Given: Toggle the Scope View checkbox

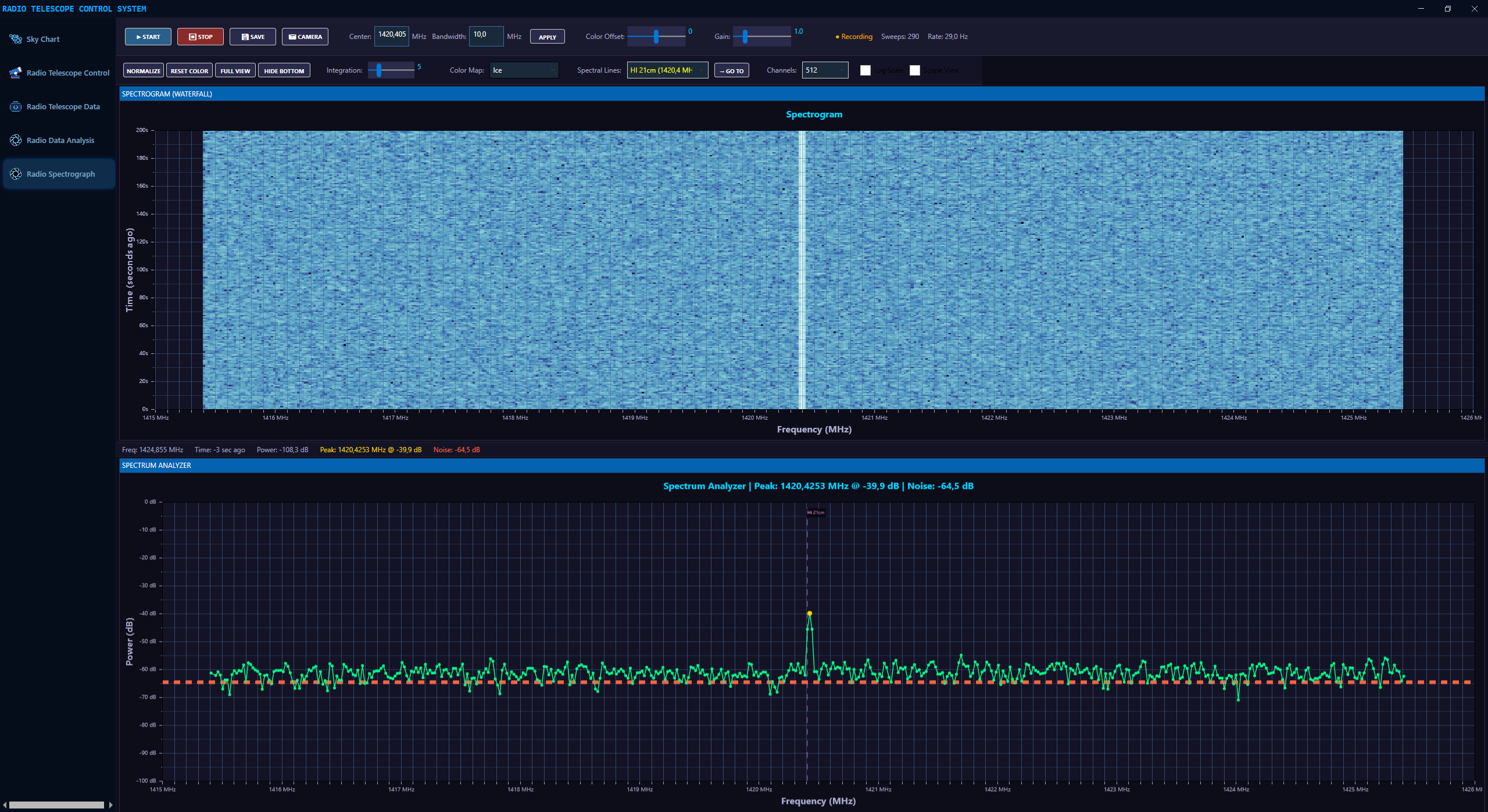Looking at the screenshot, I should [x=914, y=70].
